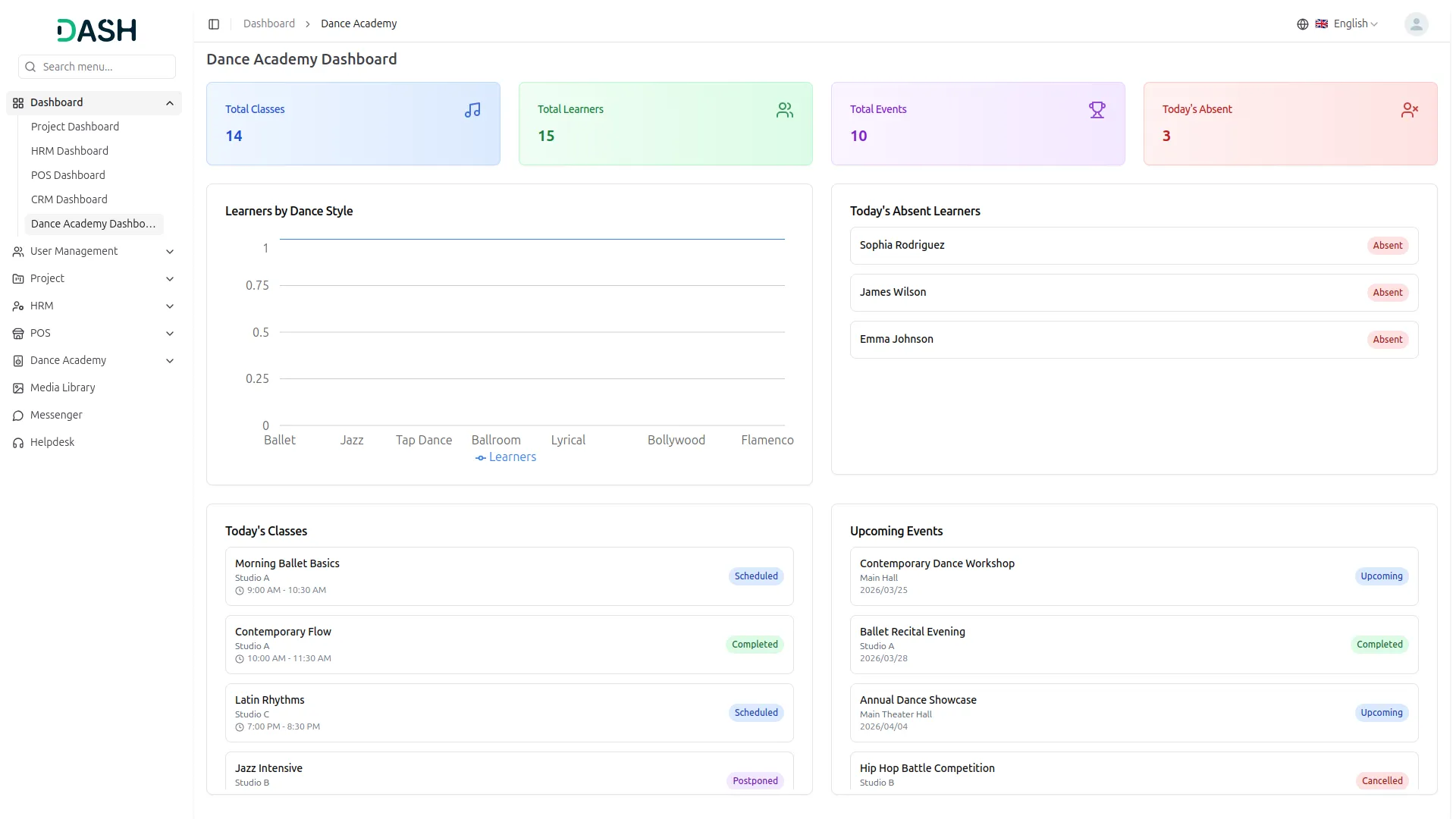
Task: Open Media Library menu item
Action: (62, 388)
